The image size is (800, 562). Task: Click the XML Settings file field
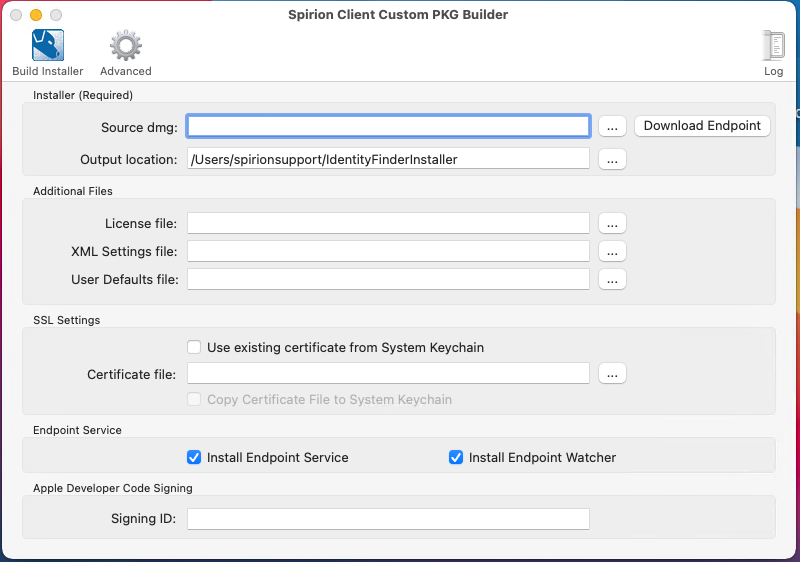388,251
